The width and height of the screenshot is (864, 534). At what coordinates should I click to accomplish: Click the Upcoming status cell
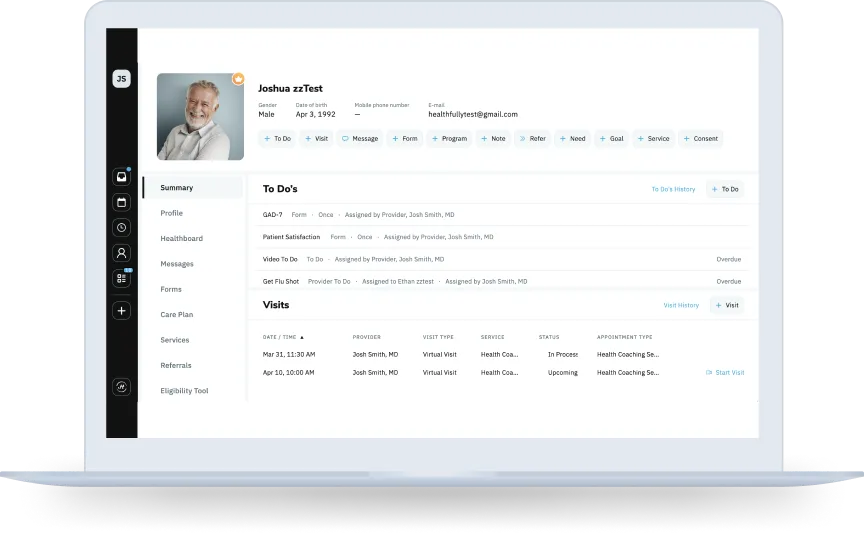click(563, 373)
